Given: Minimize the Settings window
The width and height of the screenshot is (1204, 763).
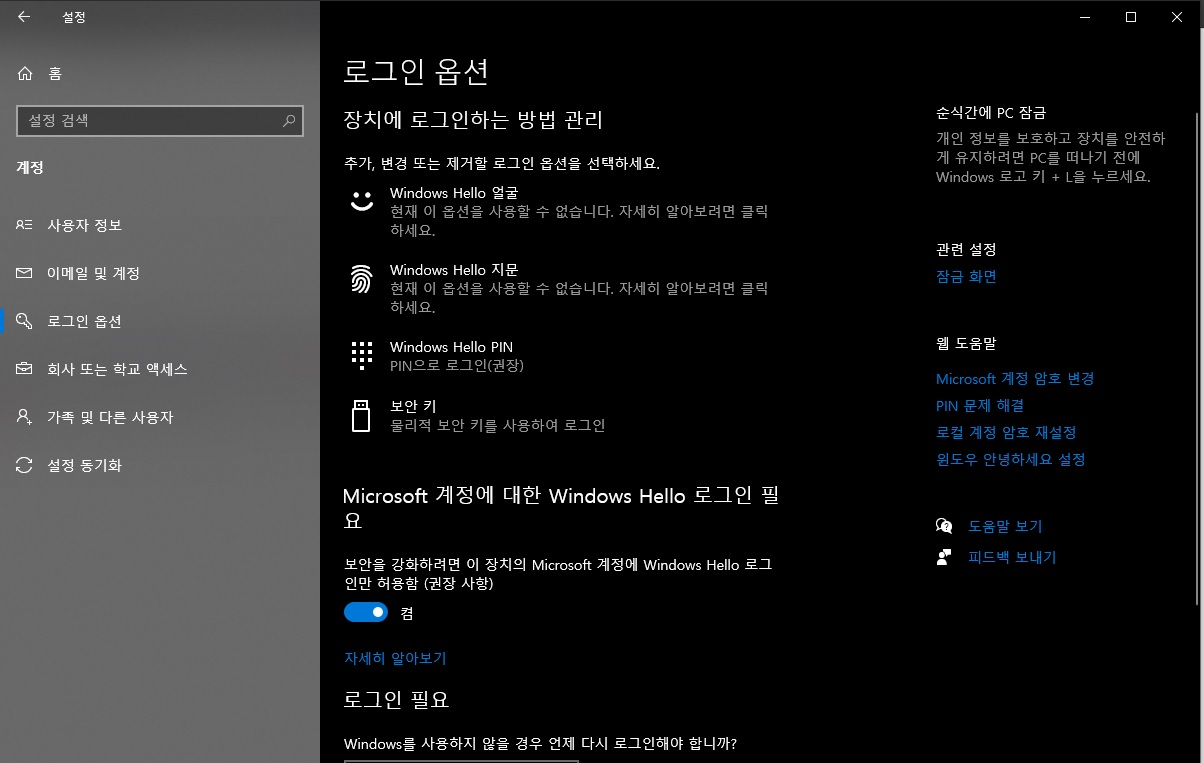Looking at the screenshot, I should [1084, 17].
